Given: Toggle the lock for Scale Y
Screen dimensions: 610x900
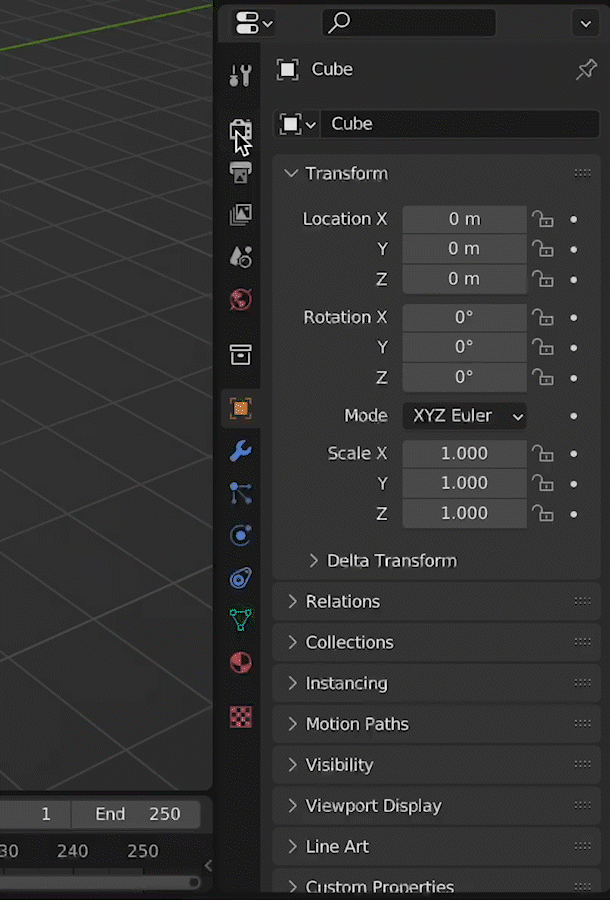Looking at the screenshot, I should pos(542,483).
